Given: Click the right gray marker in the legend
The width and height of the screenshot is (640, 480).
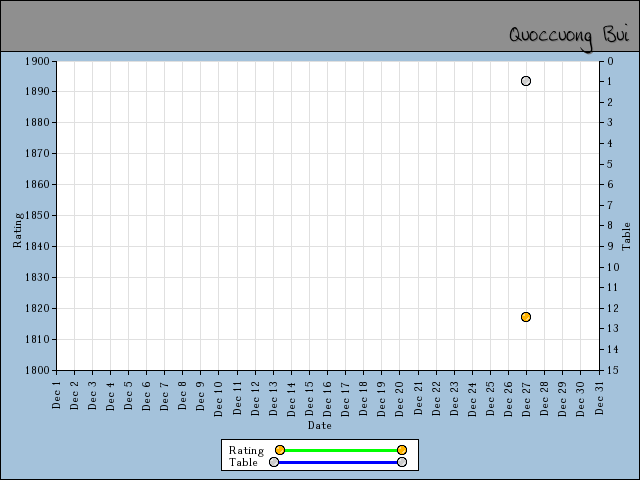Looking at the screenshot, I should pyautogui.click(x=402, y=462).
